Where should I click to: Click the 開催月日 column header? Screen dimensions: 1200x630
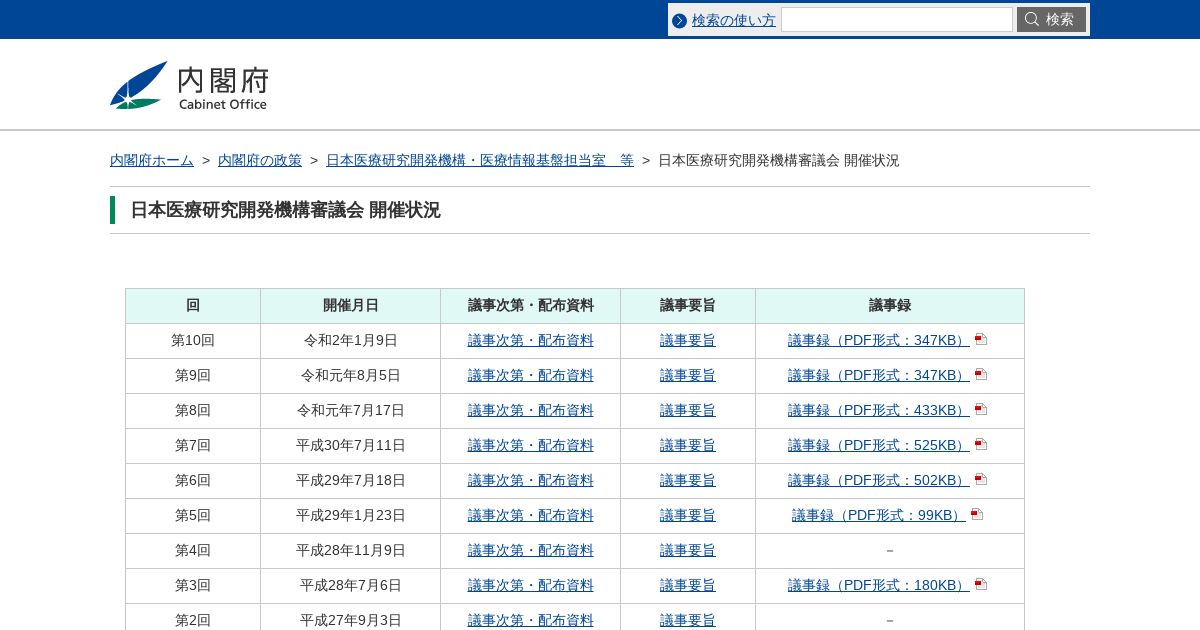click(351, 305)
